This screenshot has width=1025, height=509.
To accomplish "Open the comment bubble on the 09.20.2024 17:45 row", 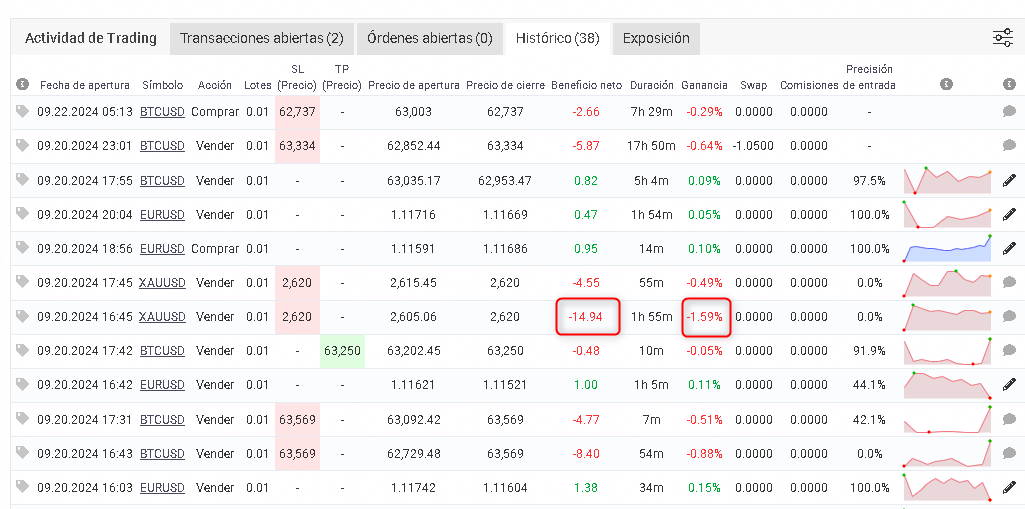I will pos(1009,282).
